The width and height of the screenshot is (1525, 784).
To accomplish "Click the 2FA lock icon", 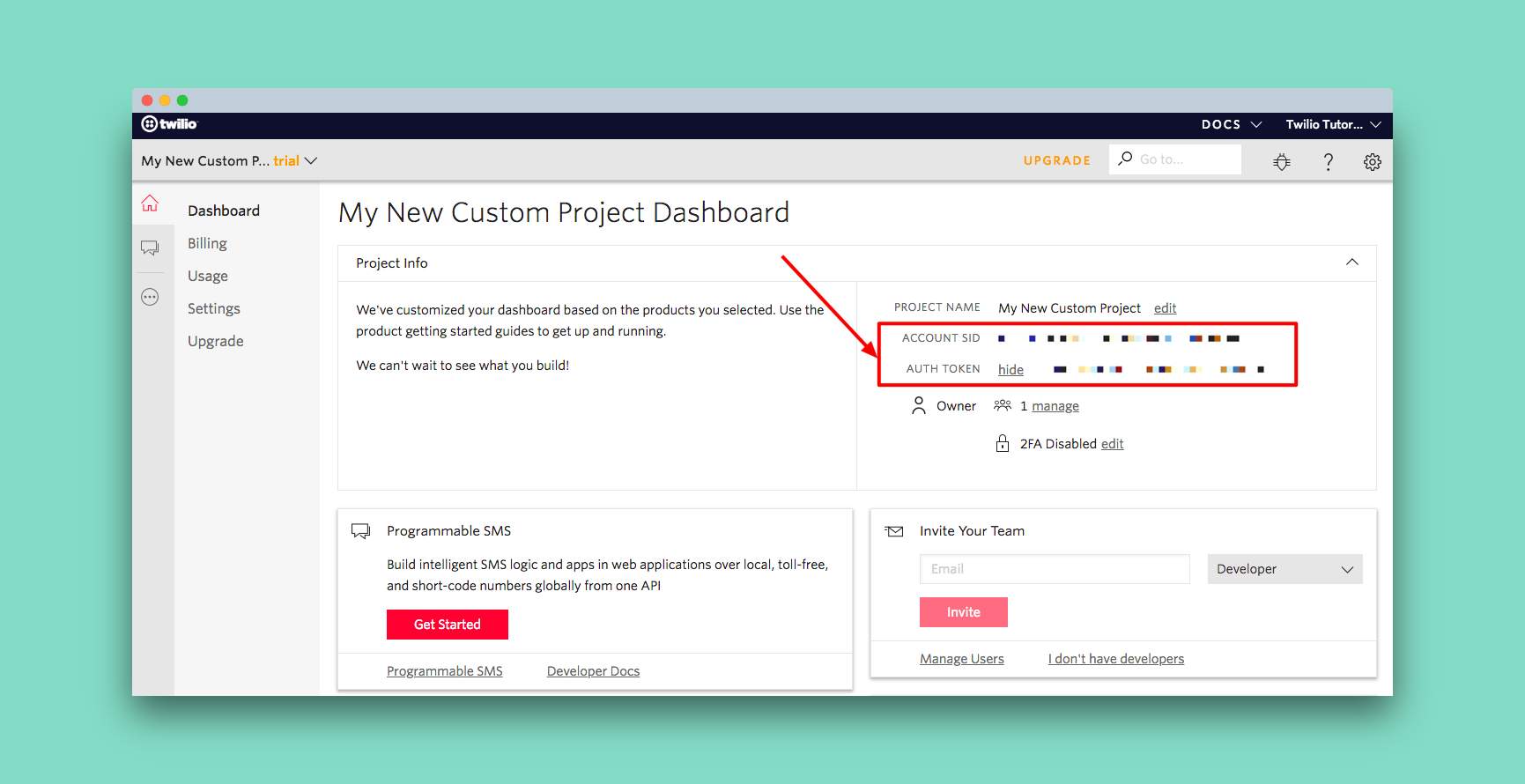I will 1003,443.
